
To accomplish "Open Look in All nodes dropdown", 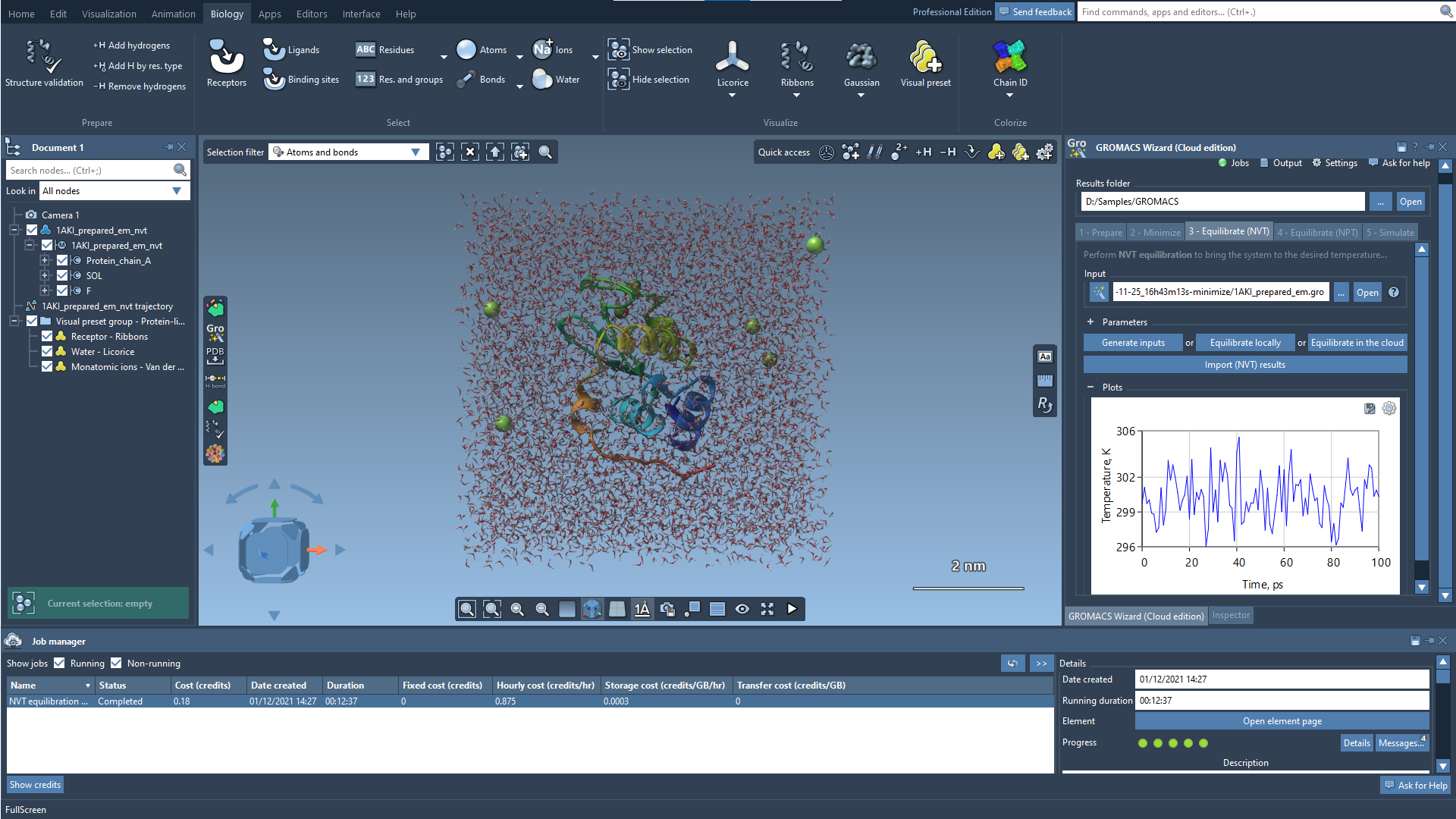I will point(114,191).
